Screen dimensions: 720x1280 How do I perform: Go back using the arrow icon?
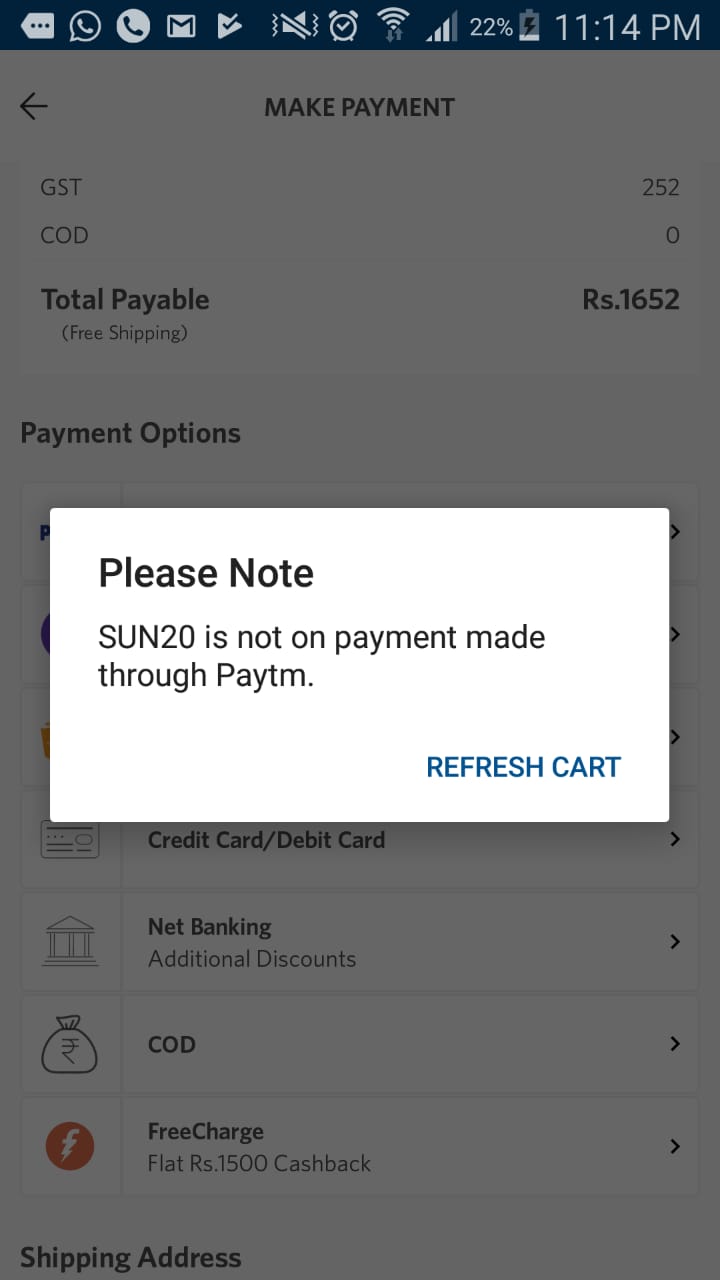pyautogui.click(x=34, y=107)
